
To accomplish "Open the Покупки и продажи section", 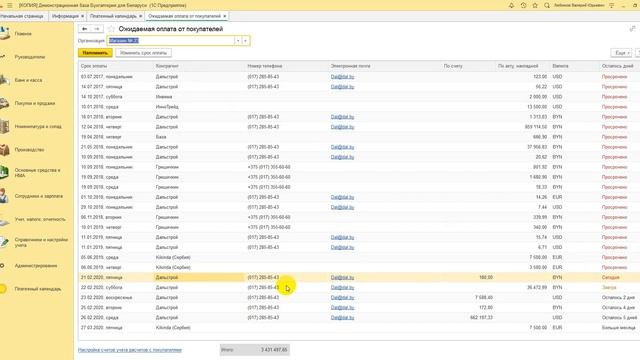I will tap(35, 104).
